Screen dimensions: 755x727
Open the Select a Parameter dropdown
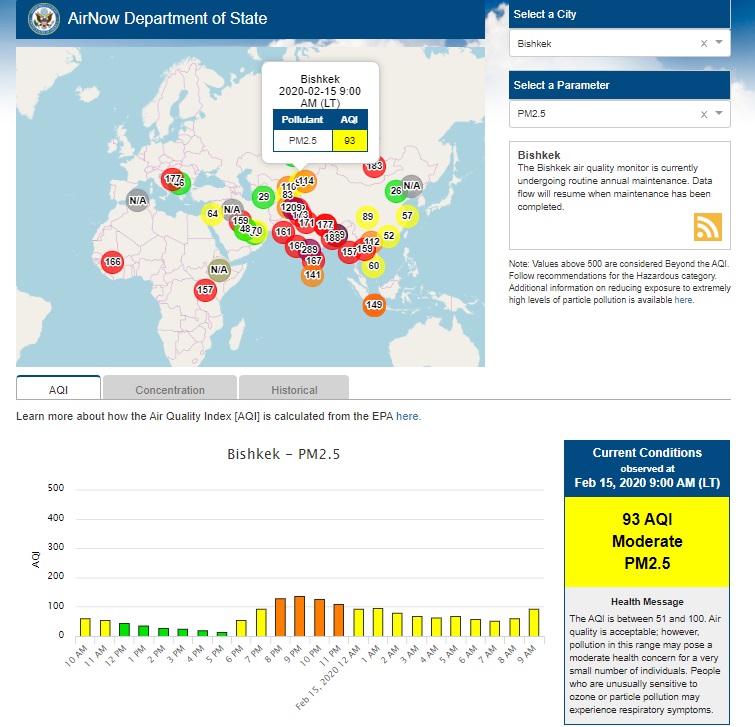click(719, 115)
